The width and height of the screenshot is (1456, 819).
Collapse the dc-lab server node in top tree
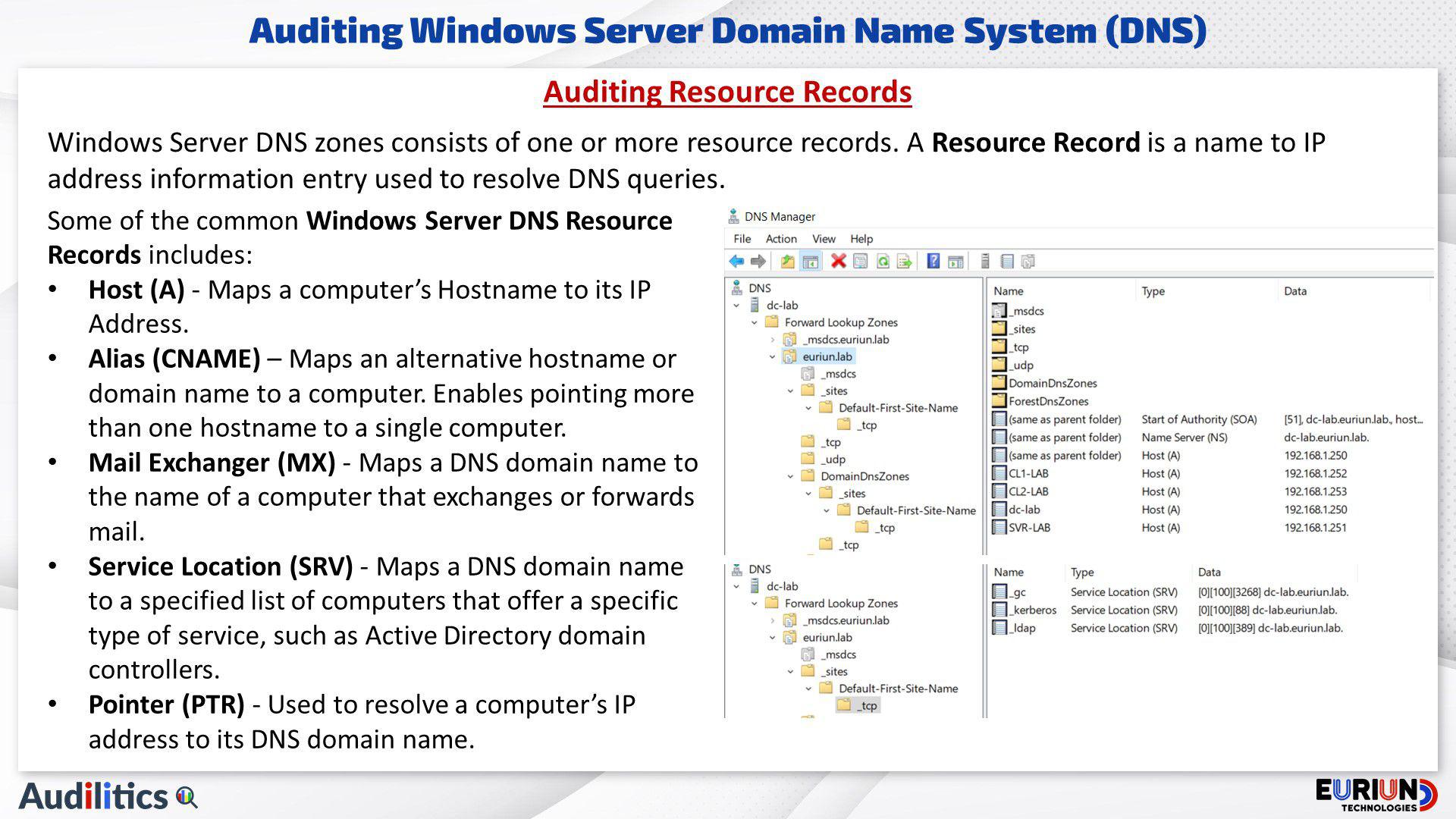(736, 306)
